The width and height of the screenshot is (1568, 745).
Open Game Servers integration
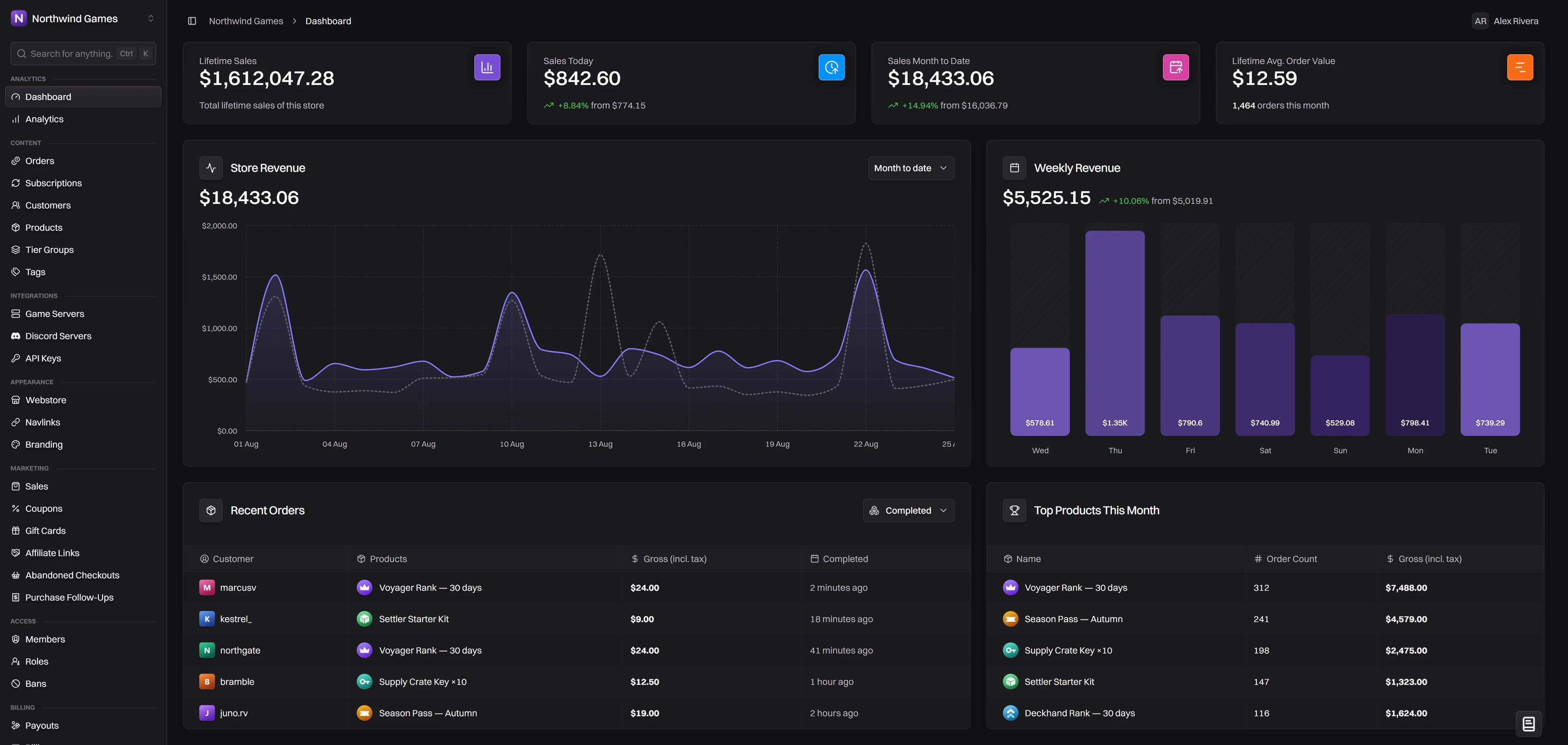pos(83,313)
